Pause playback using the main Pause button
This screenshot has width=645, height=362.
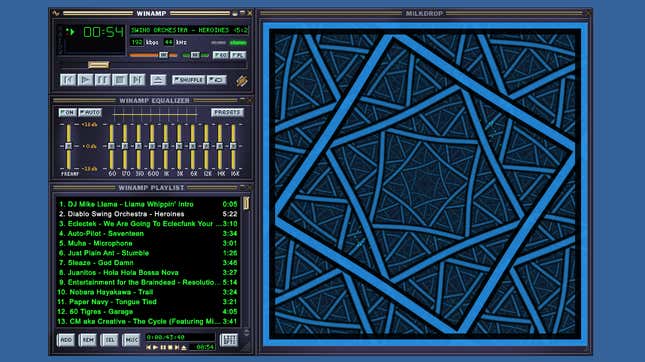pos(102,79)
